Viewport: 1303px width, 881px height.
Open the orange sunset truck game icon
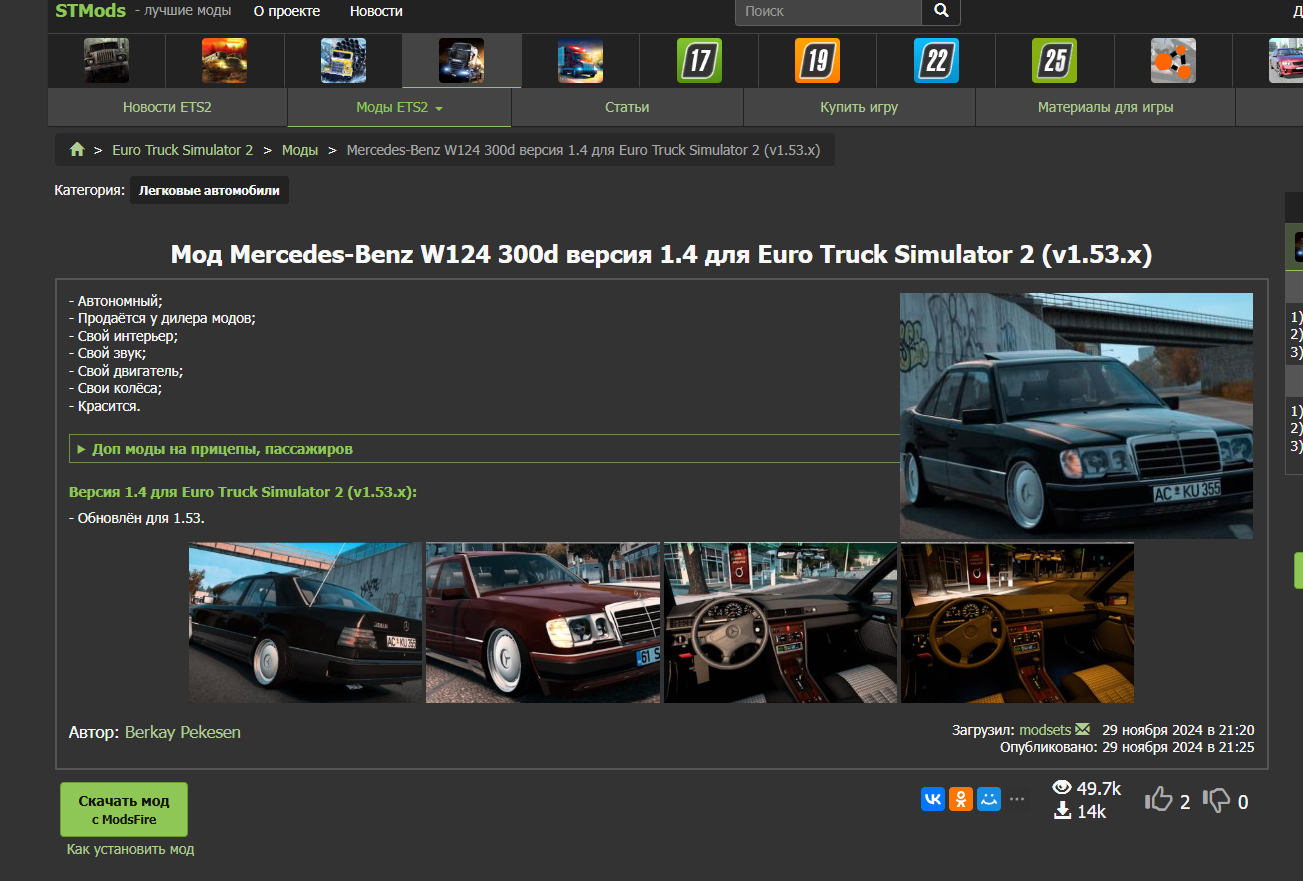[225, 60]
